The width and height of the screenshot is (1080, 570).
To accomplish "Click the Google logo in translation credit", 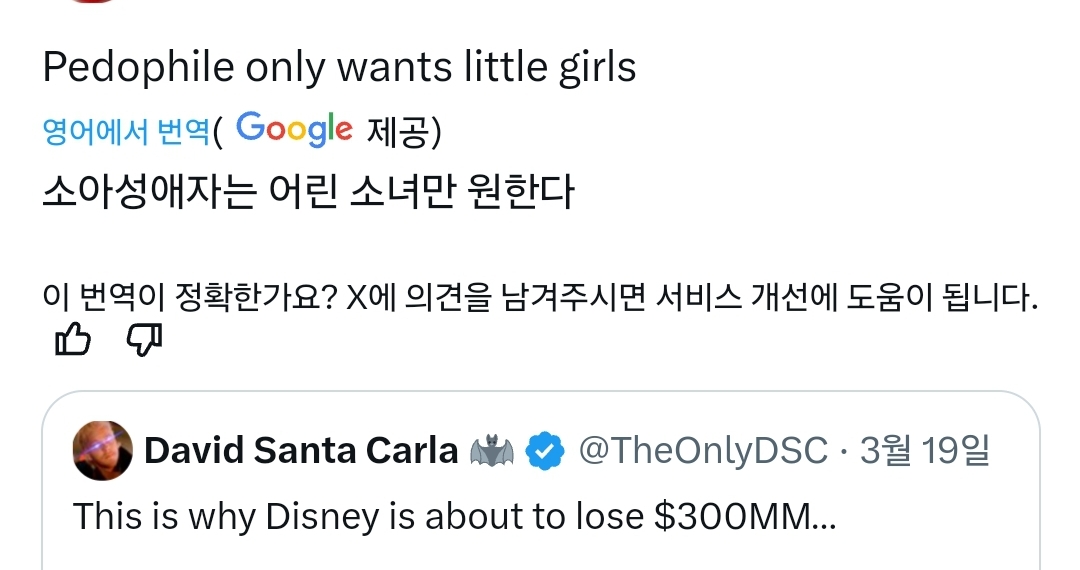I will (295, 130).
